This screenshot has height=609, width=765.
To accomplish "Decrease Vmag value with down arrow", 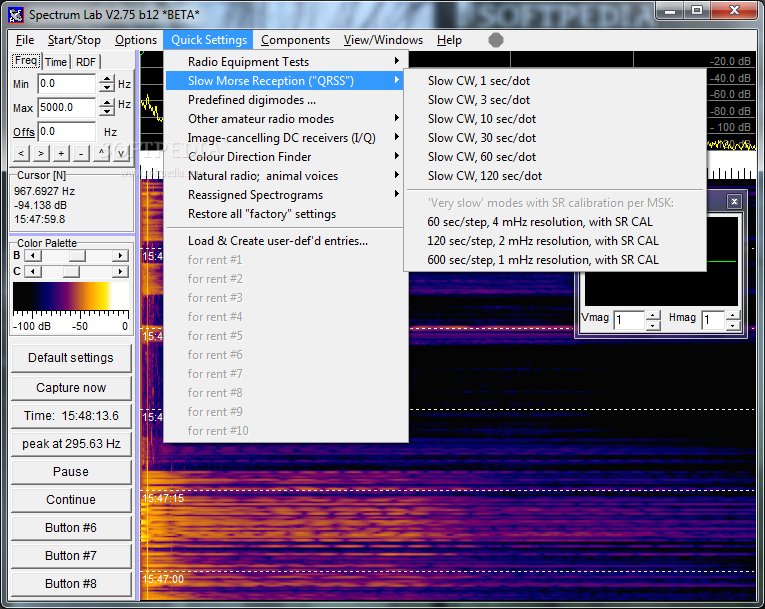I will tap(653, 325).
